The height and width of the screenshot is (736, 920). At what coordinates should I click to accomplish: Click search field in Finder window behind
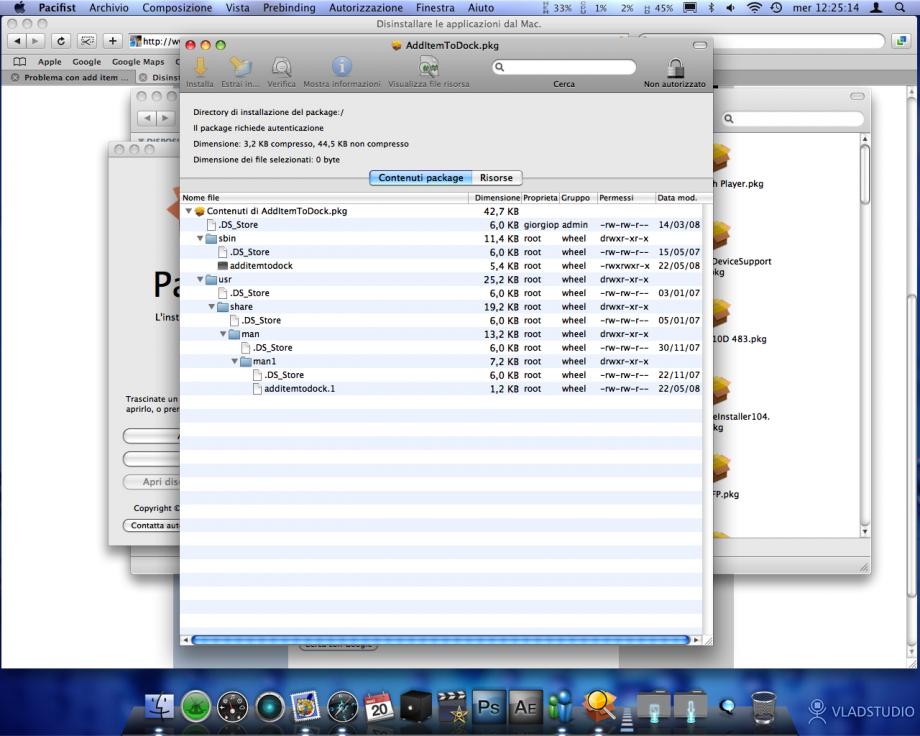coord(793,119)
